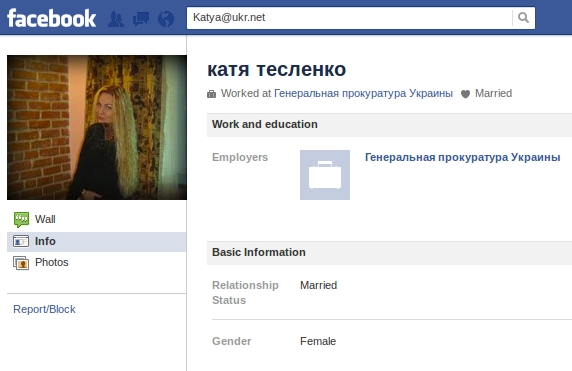Click the Basic Information heading

coord(259,252)
